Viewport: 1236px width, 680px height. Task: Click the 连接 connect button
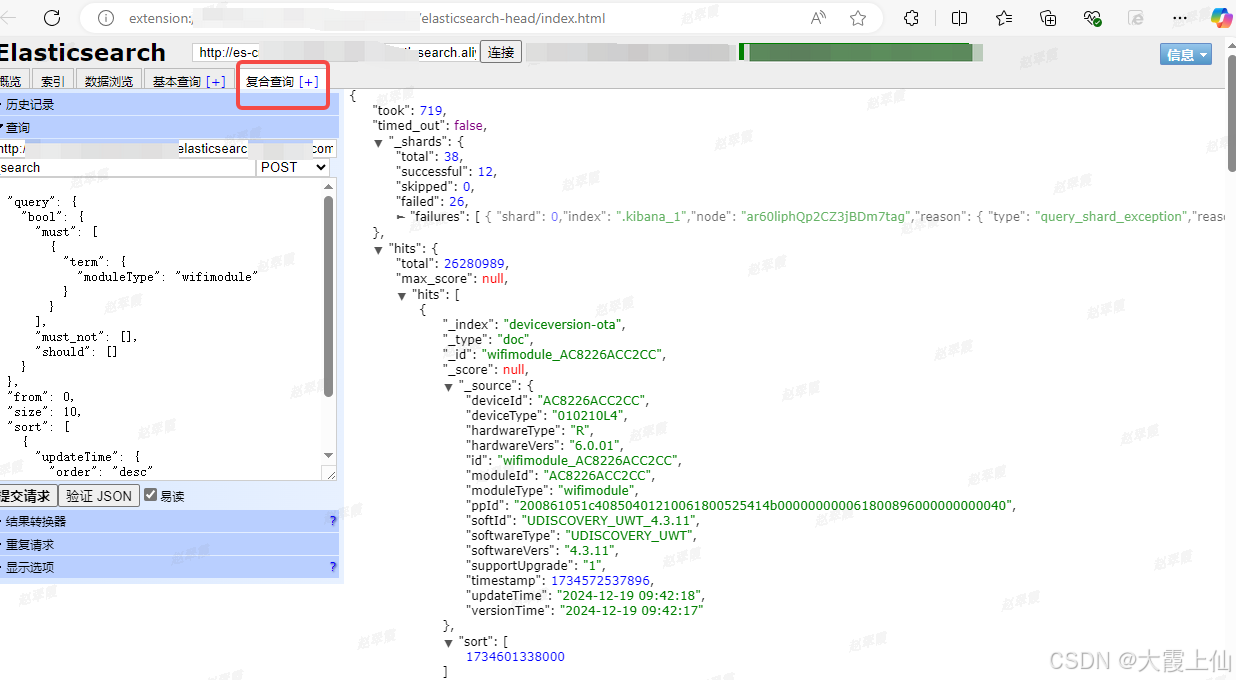click(x=502, y=52)
